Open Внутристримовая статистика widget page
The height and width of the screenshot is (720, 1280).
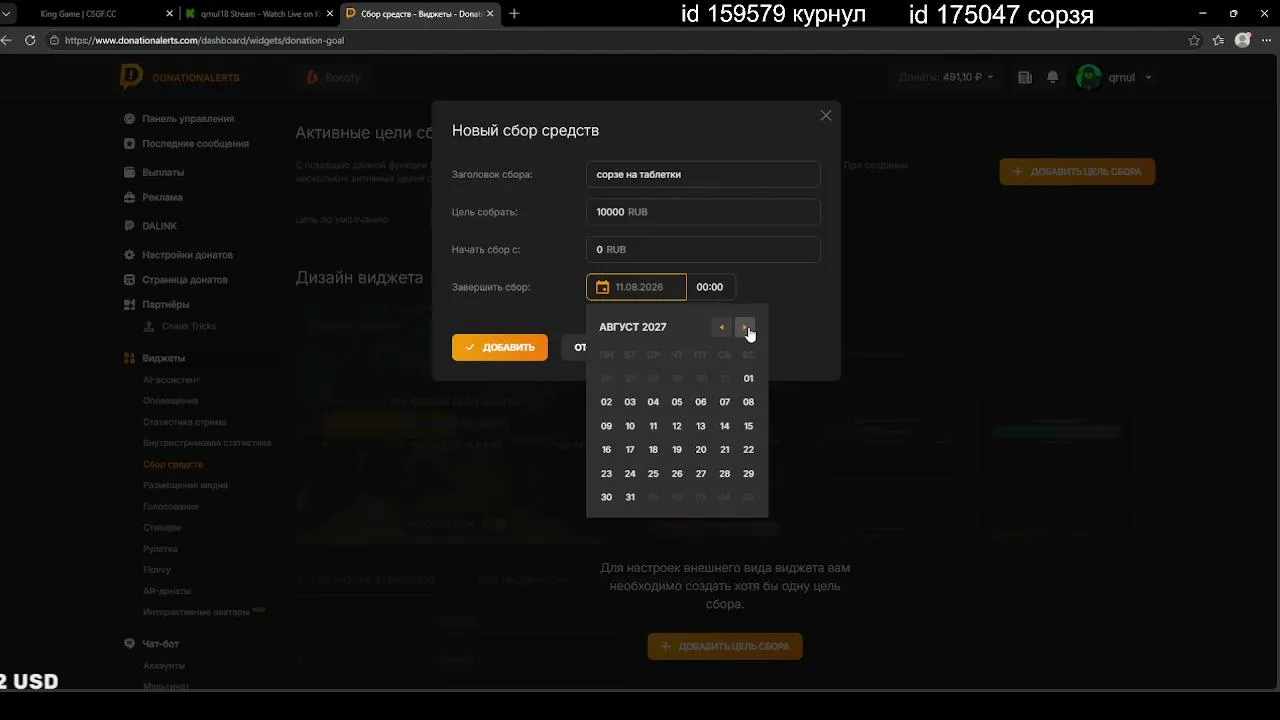coord(207,443)
